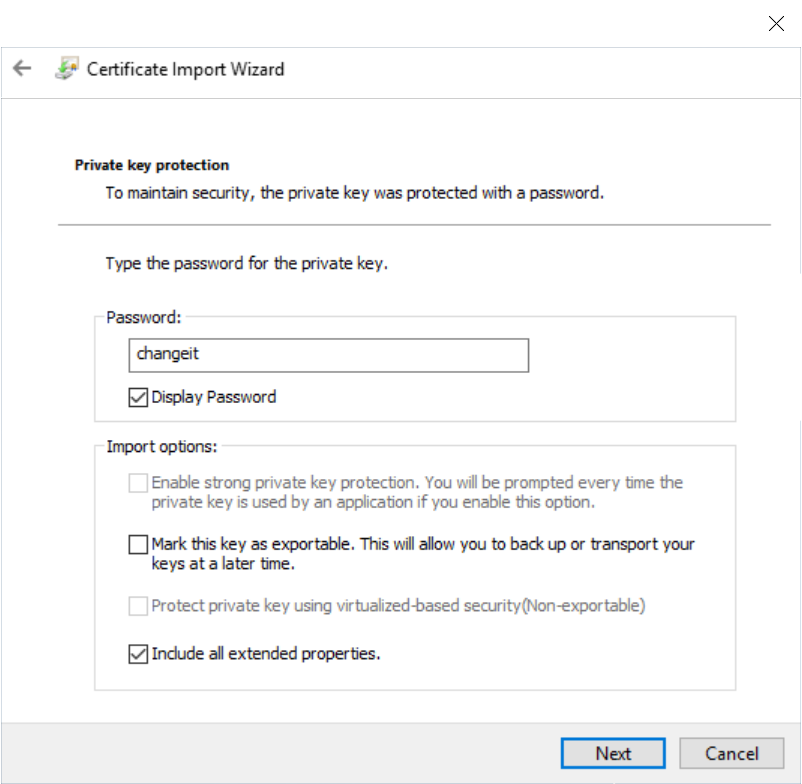Uncheck the Display Password checkbox

(x=138, y=397)
